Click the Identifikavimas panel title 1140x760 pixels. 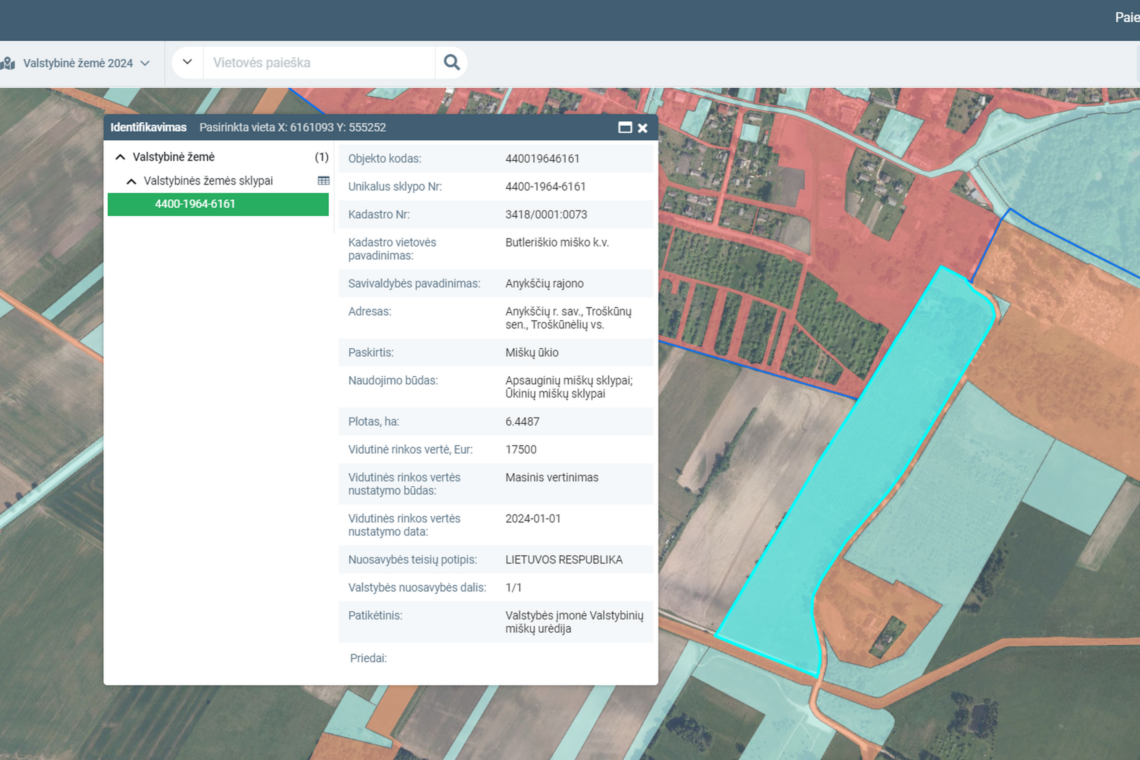point(148,128)
